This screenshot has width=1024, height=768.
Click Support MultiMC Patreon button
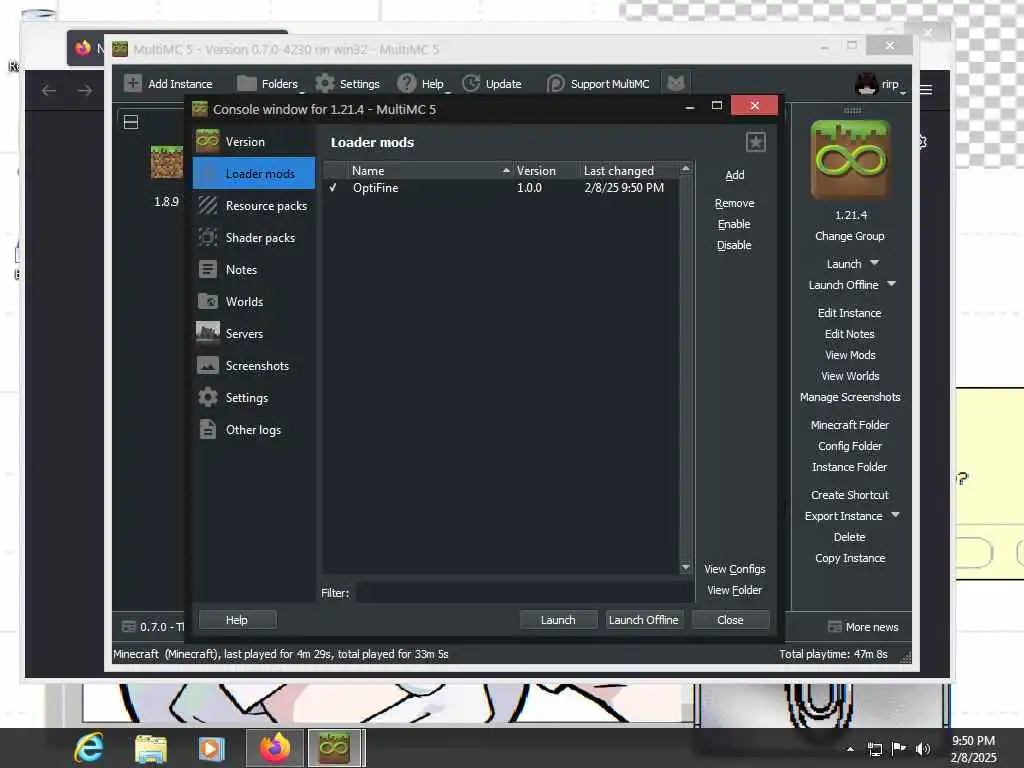point(598,84)
